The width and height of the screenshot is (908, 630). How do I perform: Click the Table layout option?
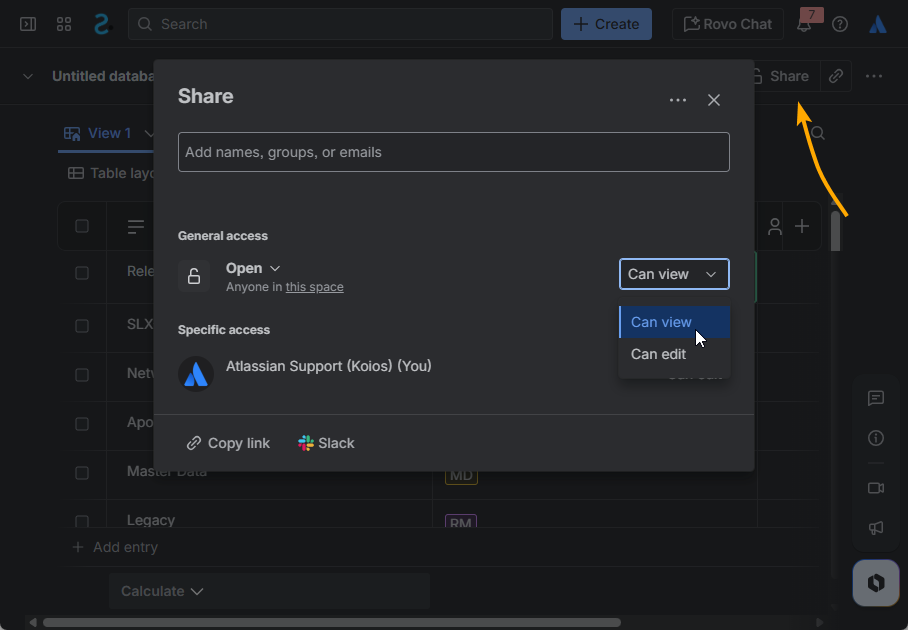[x=111, y=173]
